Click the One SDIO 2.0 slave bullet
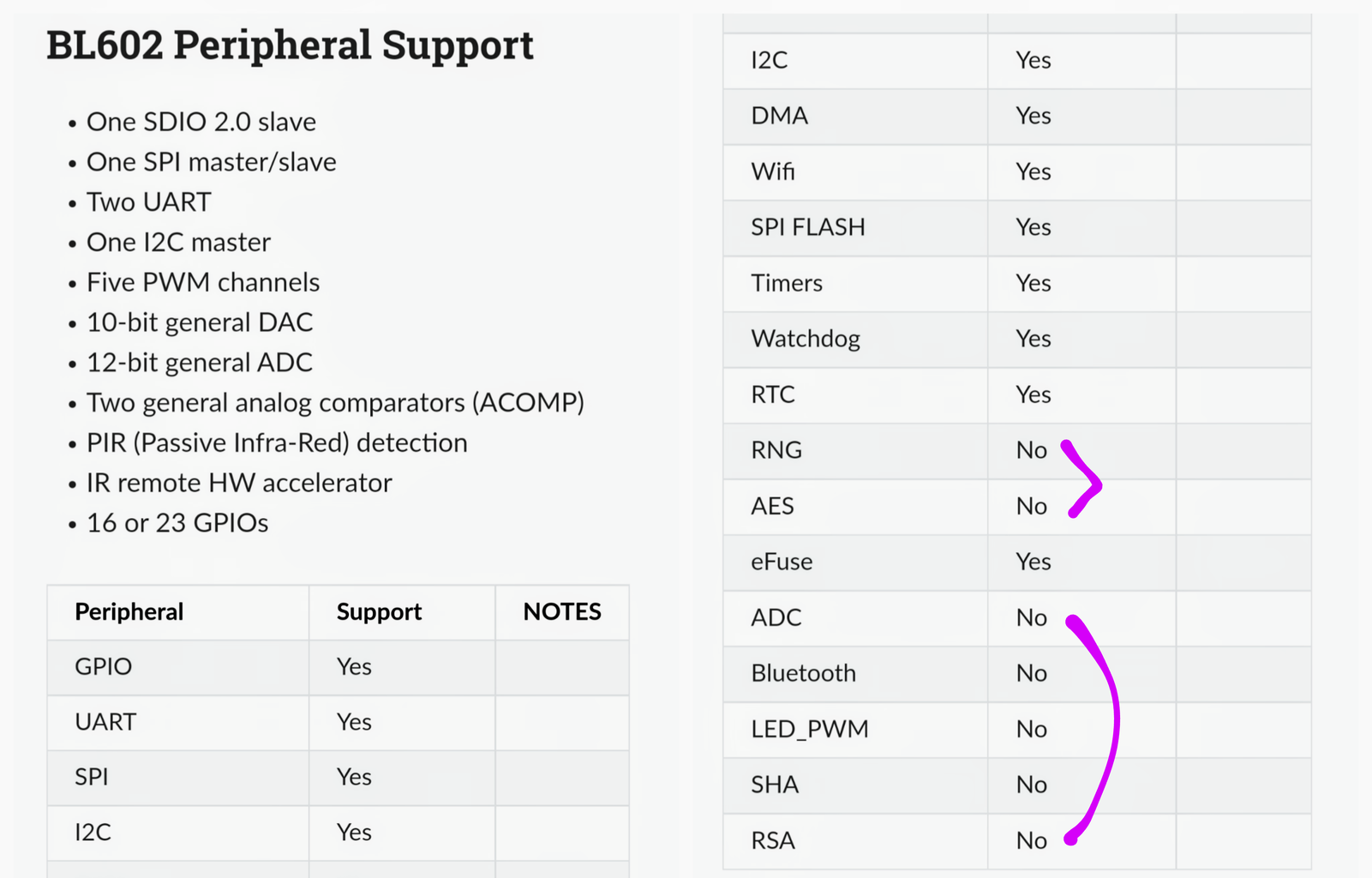This screenshot has height=878, width=1372. 201,122
